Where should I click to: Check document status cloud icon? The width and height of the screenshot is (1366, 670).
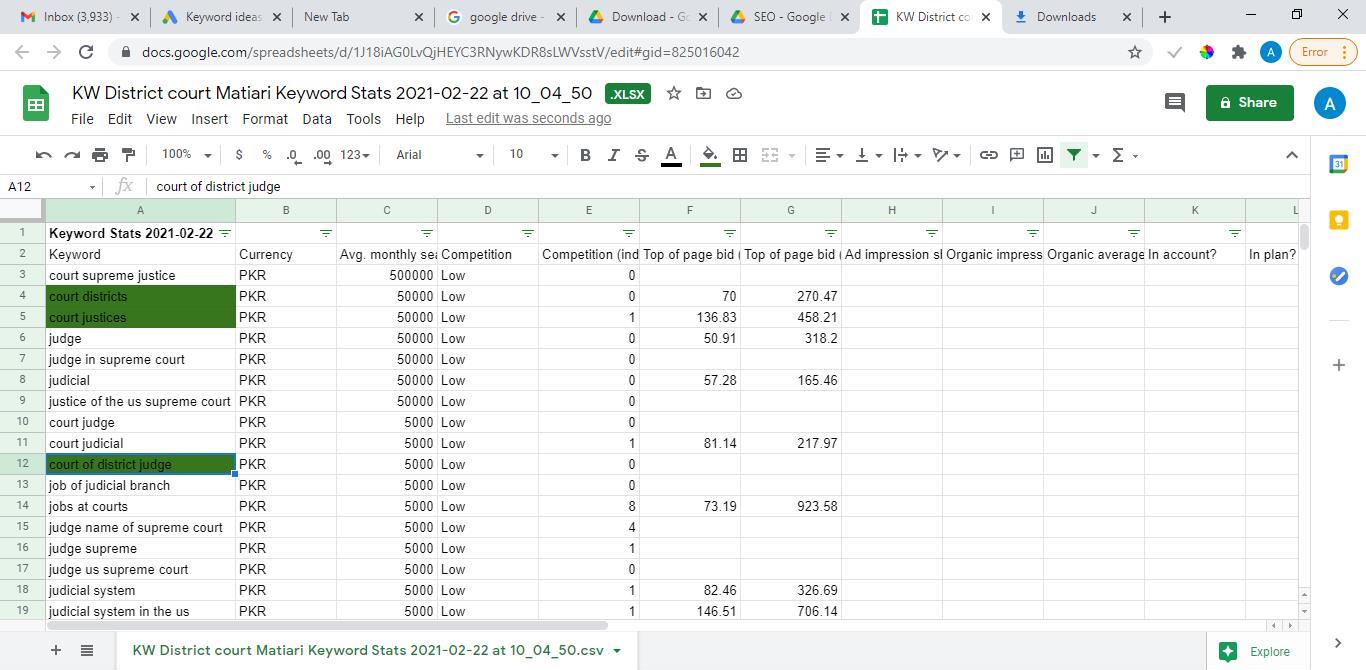click(733, 93)
